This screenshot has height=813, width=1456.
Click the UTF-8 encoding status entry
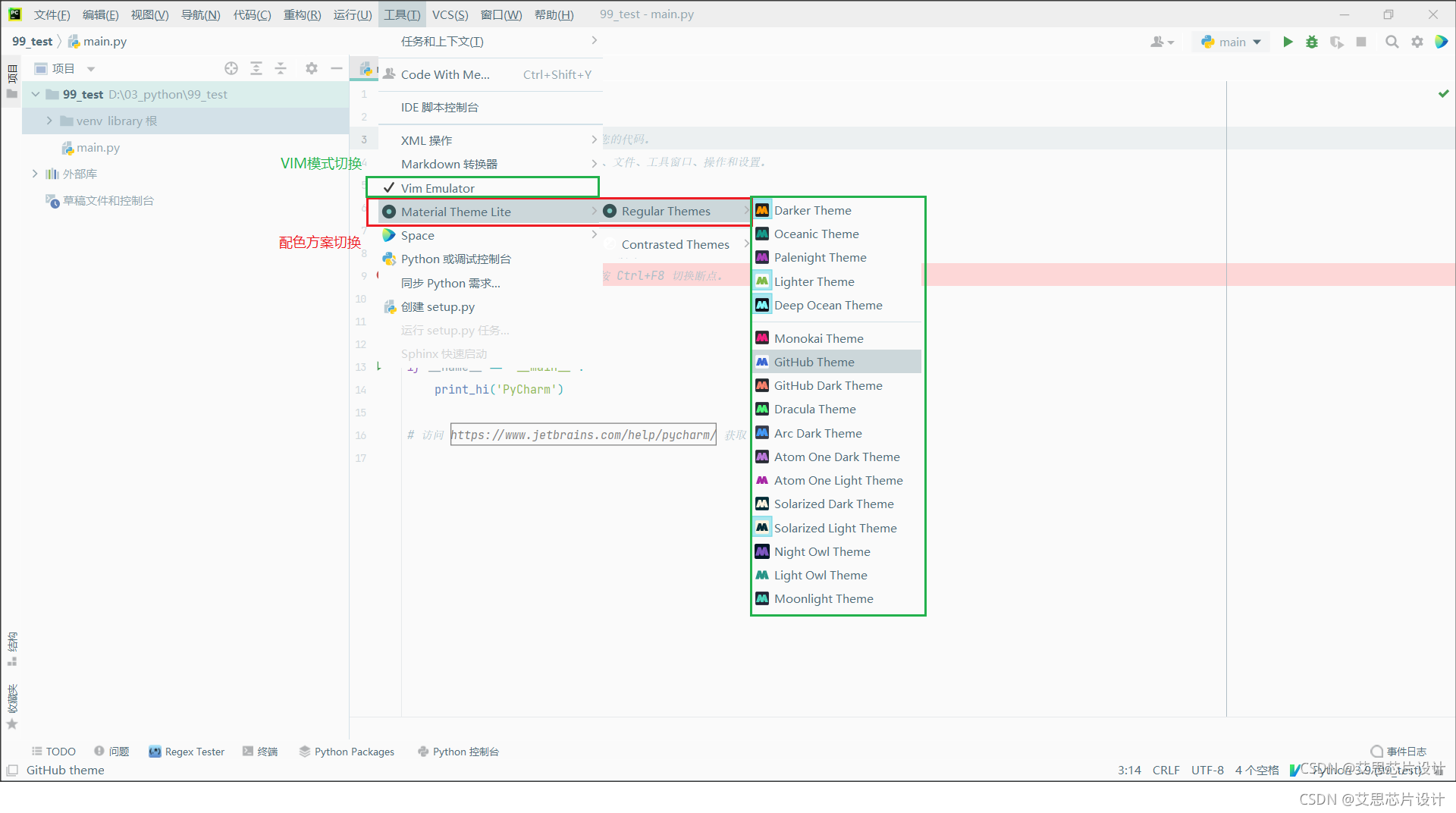coord(1207,770)
